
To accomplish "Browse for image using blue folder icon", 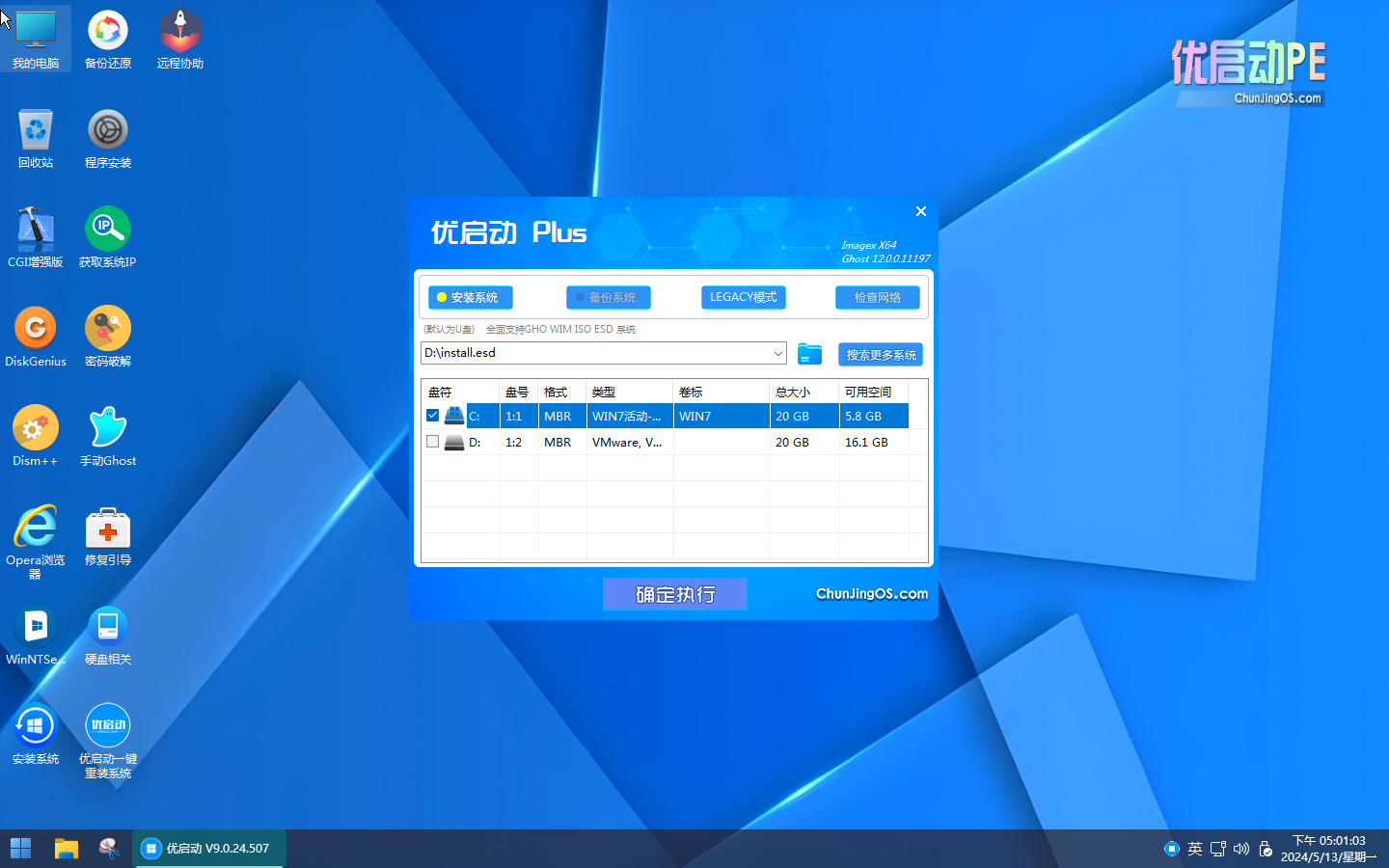I will [x=809, y=354].
